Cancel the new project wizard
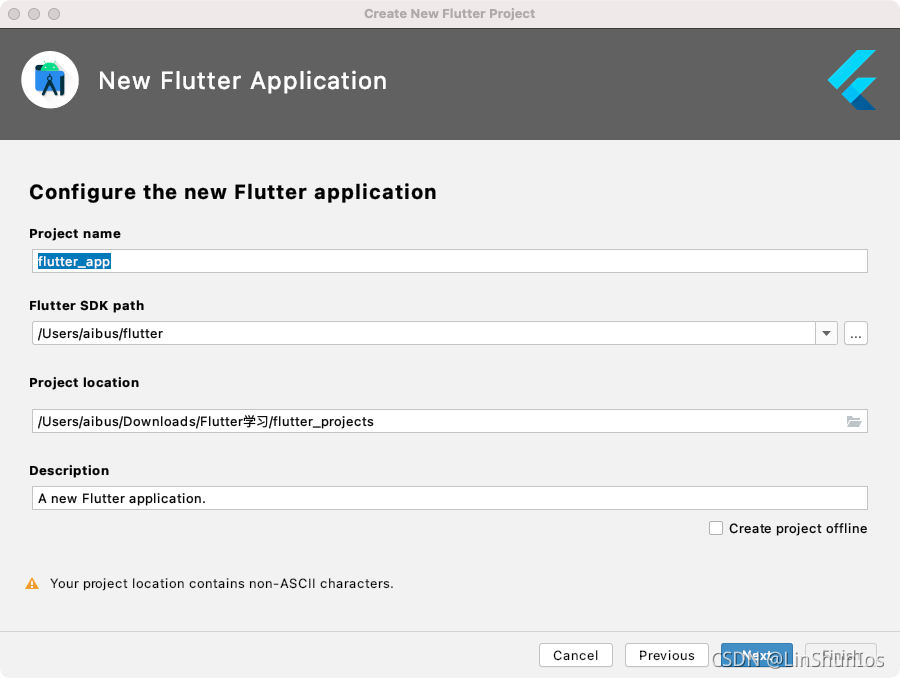Viewport: 900px width, 678px height. click(x=576, y=655)
